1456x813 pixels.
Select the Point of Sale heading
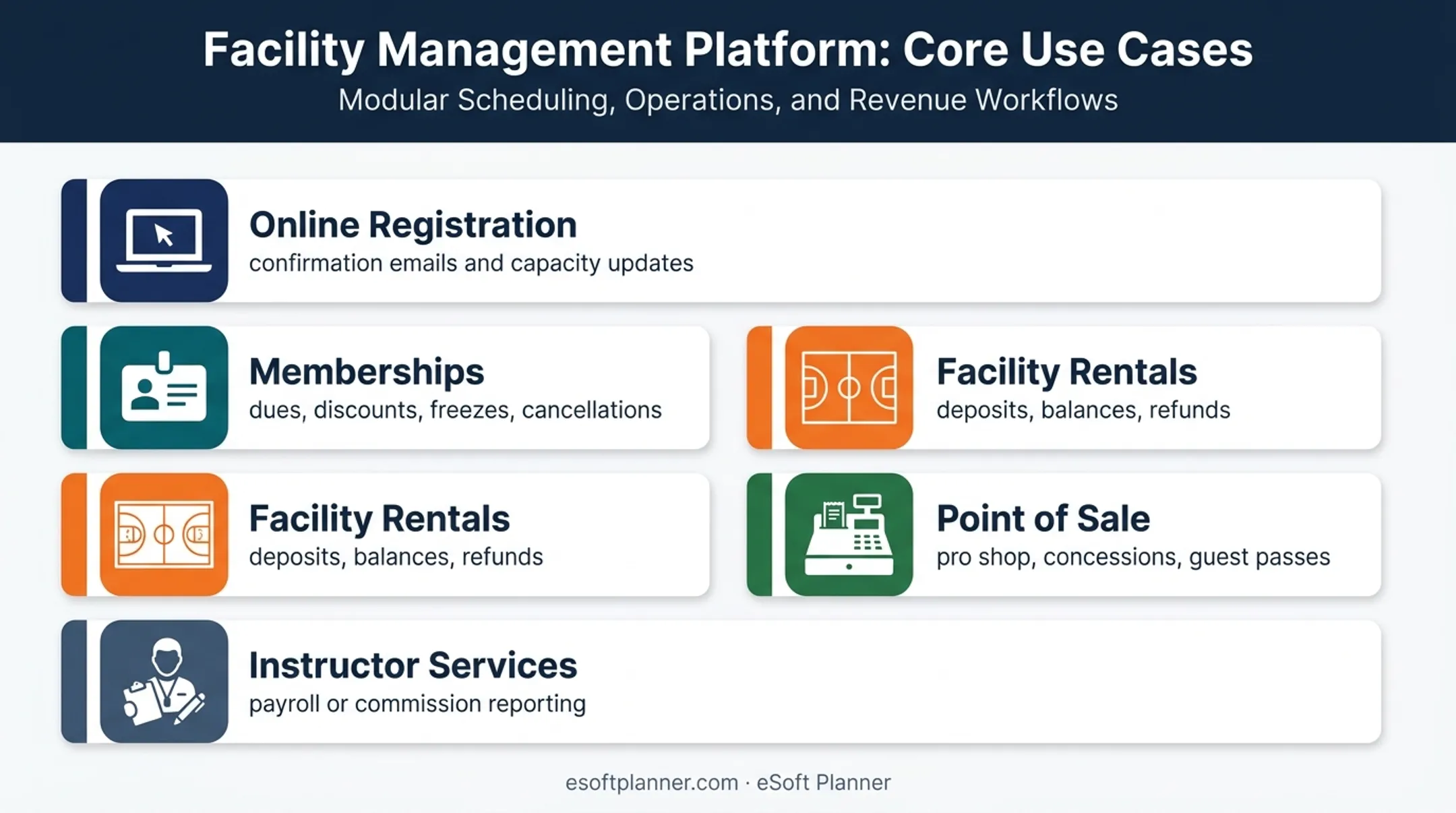(1043, 518)
